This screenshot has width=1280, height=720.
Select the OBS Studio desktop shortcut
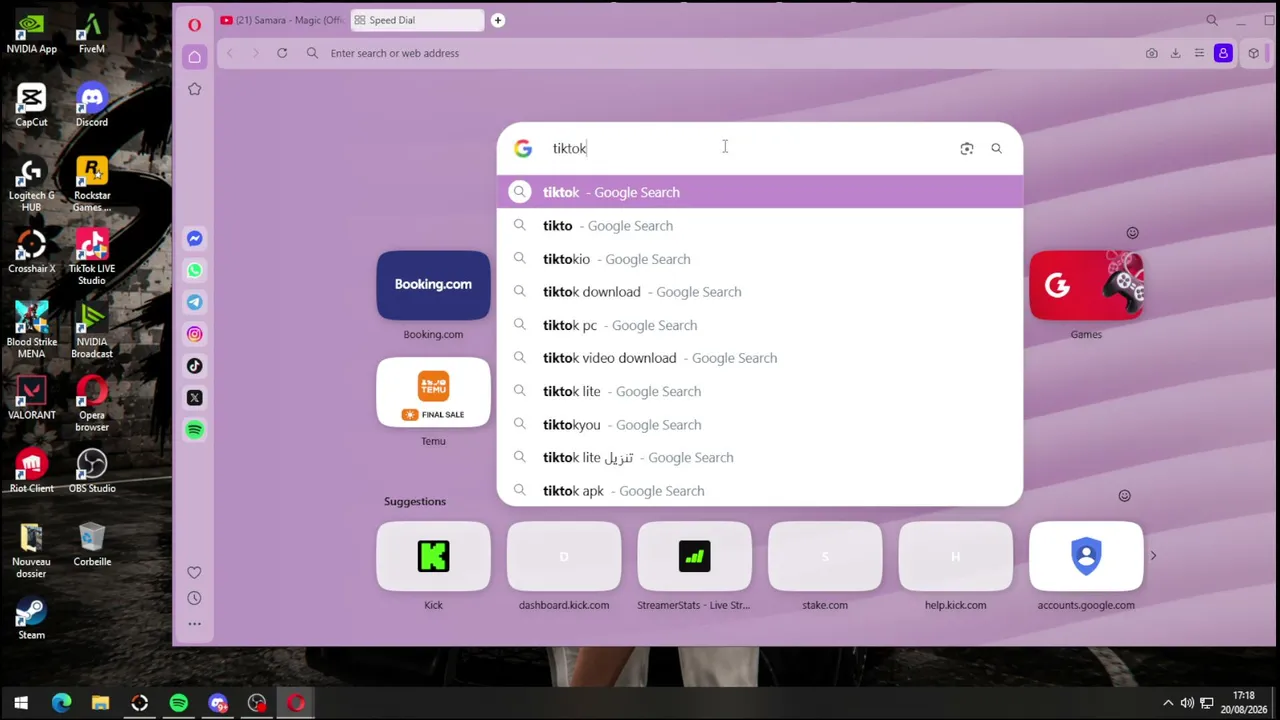coord(92,472)
